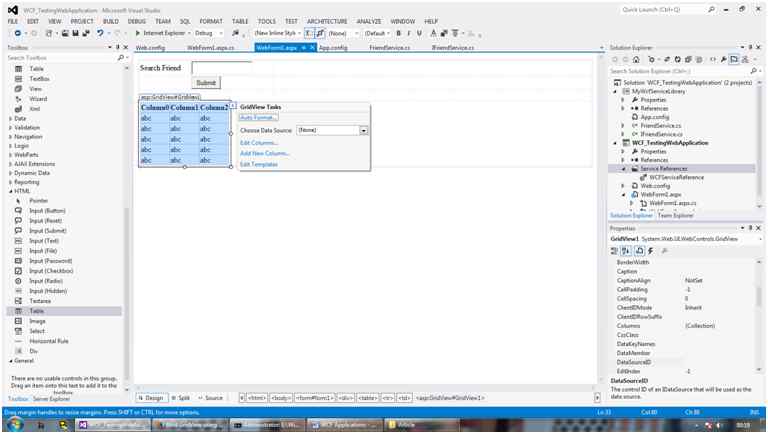Expand the Data toolbox group
Viewport: 768px width, 434px height.
(10, 119)
